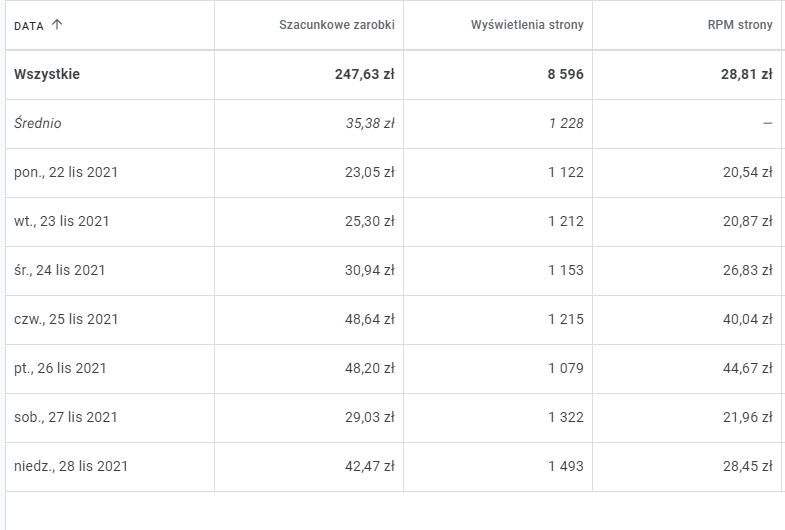The height and width of the screenshot is (530, 785).
Task: Click the 48,64 zł earnings cell
Action: [x=369, y=319]
